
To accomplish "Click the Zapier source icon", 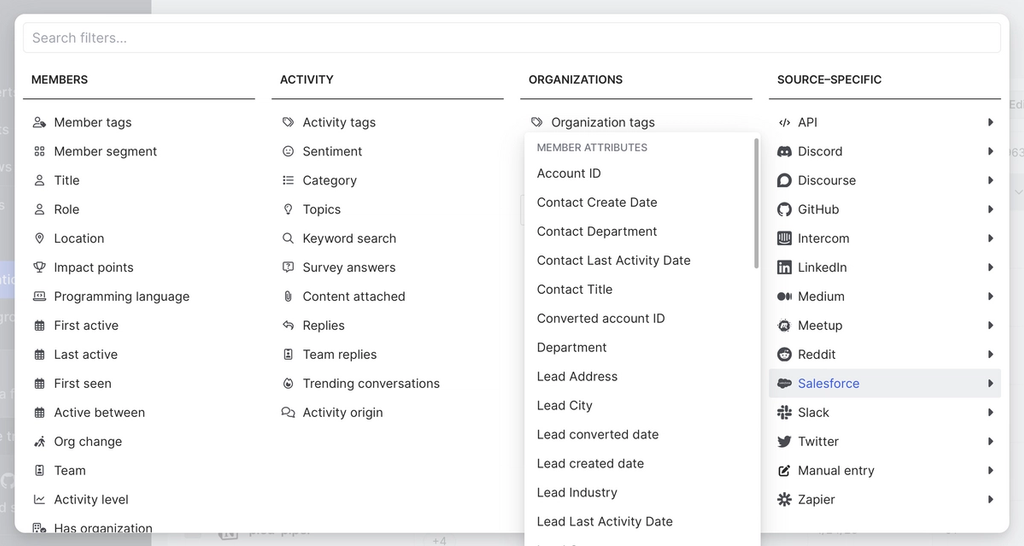I will click(785, 500).
